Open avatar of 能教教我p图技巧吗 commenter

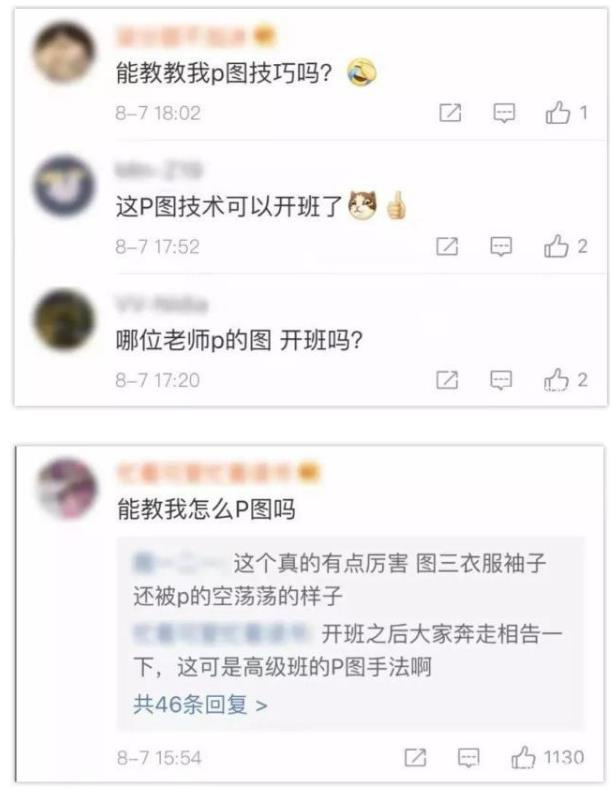point(64,52)
